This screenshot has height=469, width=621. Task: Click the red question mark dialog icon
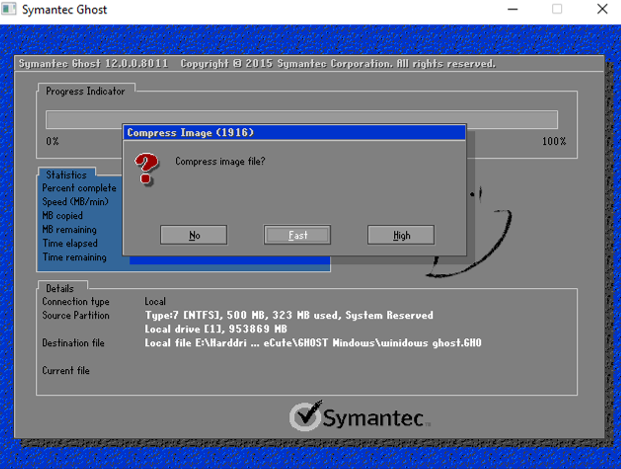(x=147, y=169)
